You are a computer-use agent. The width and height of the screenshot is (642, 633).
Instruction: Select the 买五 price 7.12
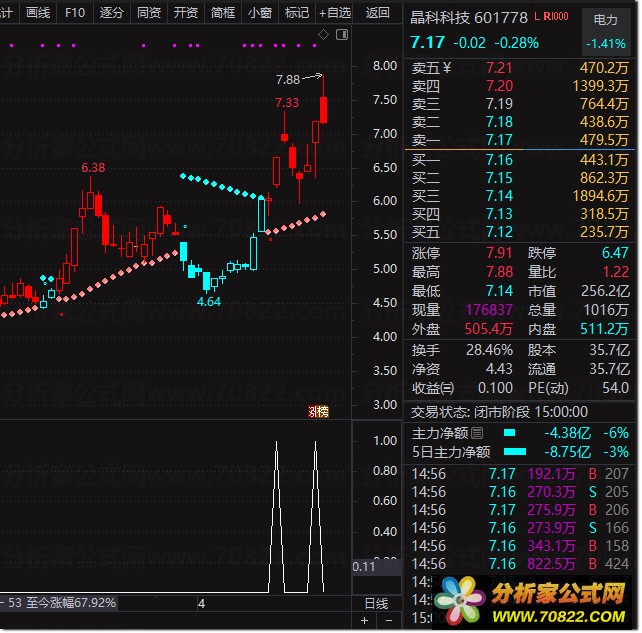[499, 232]
